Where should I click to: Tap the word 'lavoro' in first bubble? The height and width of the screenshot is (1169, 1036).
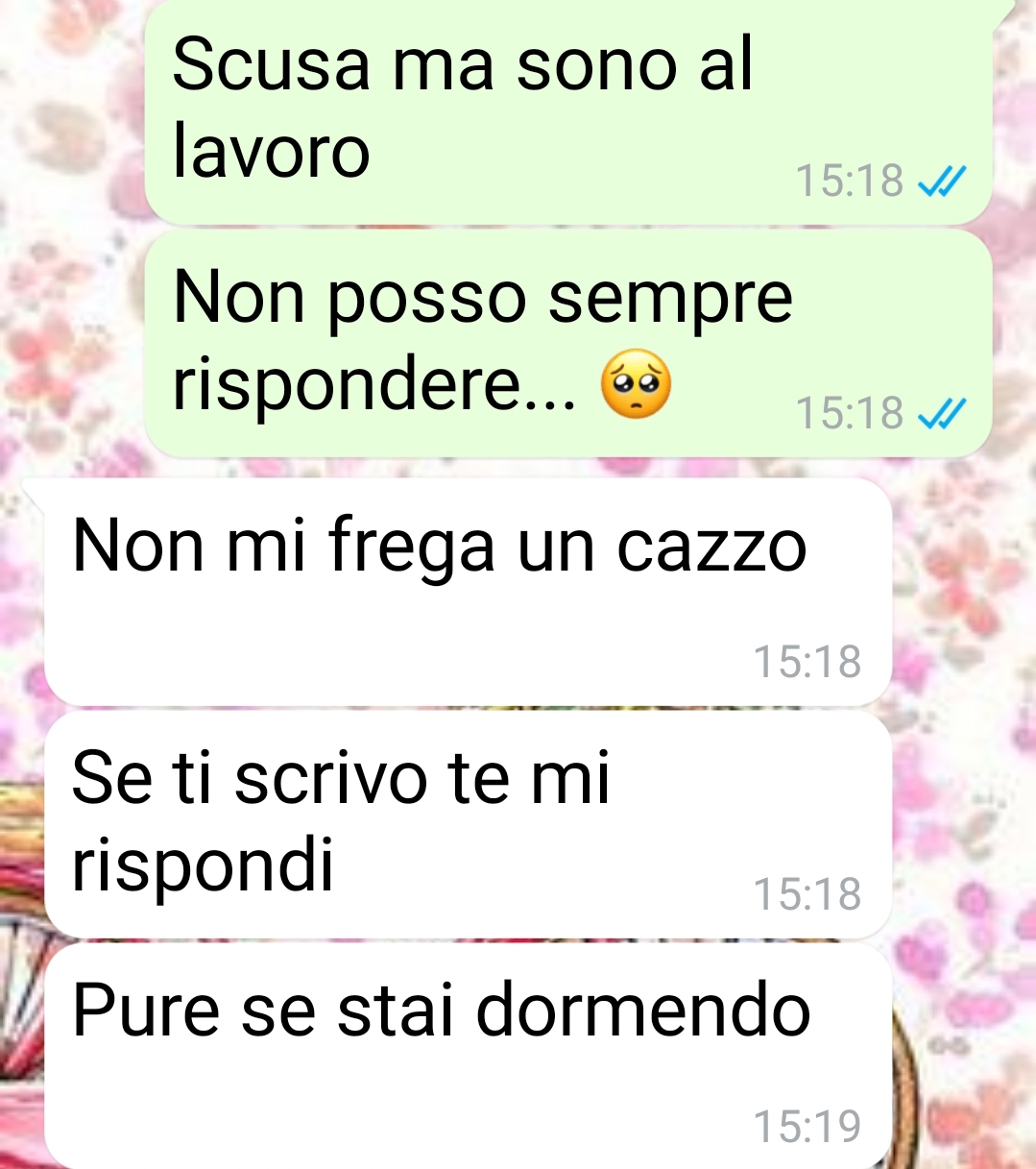pos(272,151)
